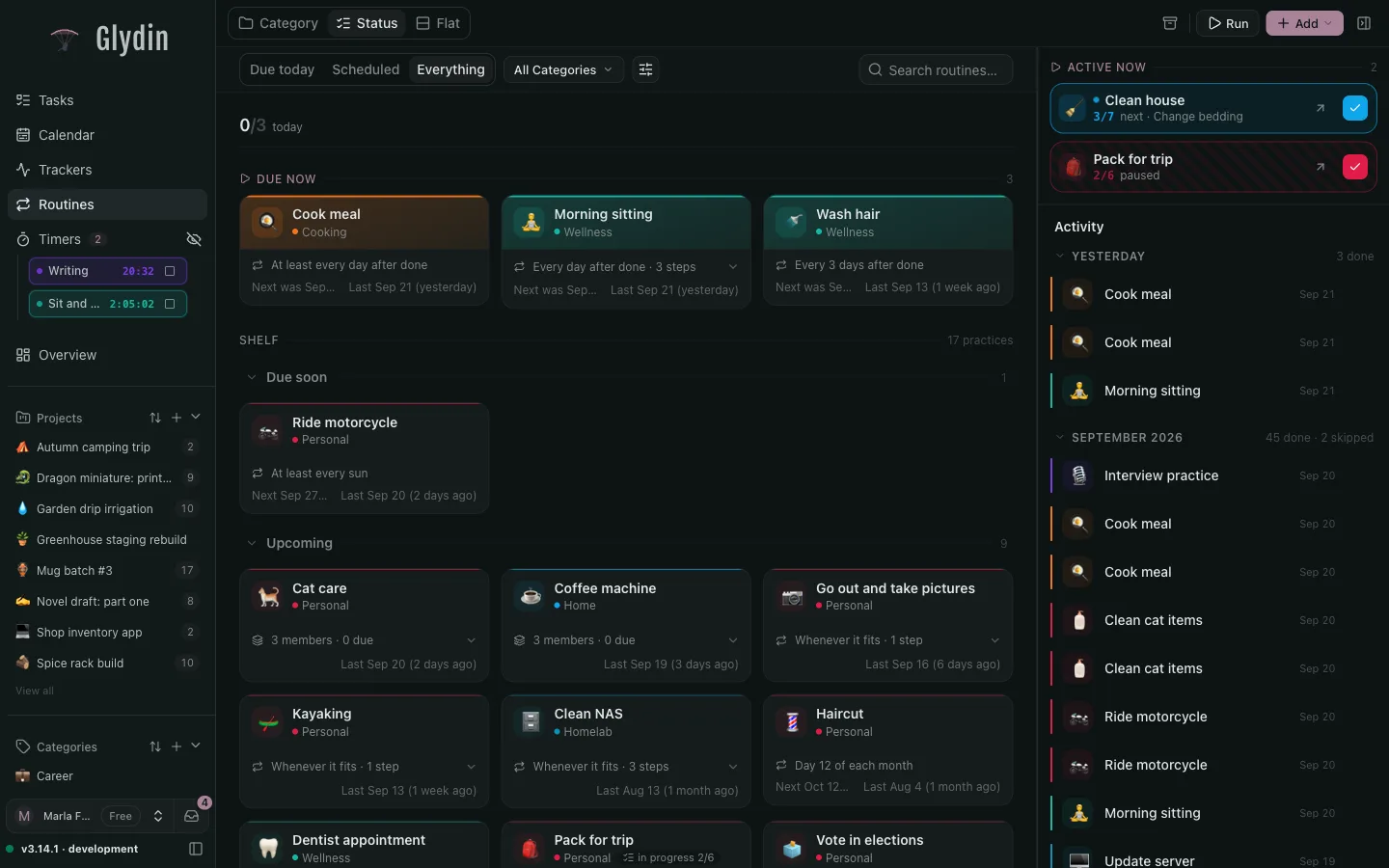
Task: Click the layout icon in version bar
Action: (x=196, y=849)
